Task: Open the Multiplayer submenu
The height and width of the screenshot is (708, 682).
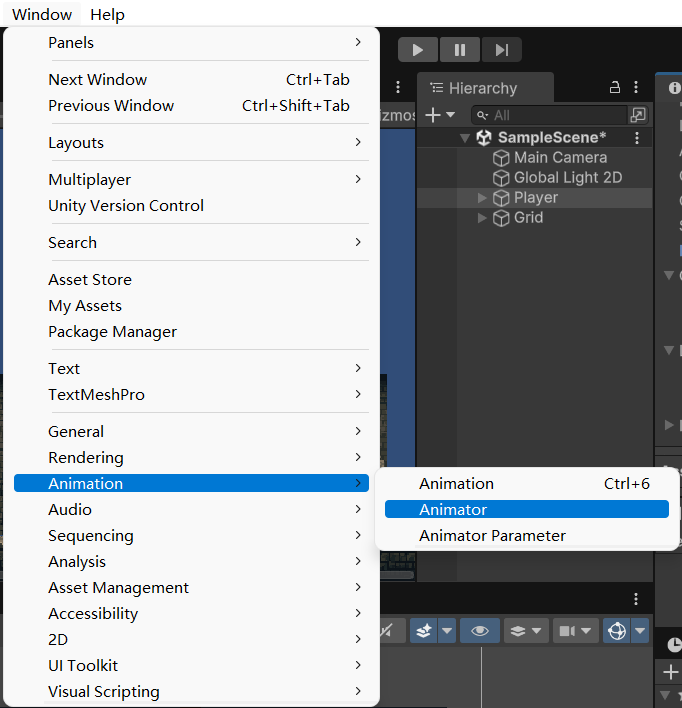Action: pyautogui.click(x=192, y=180)
